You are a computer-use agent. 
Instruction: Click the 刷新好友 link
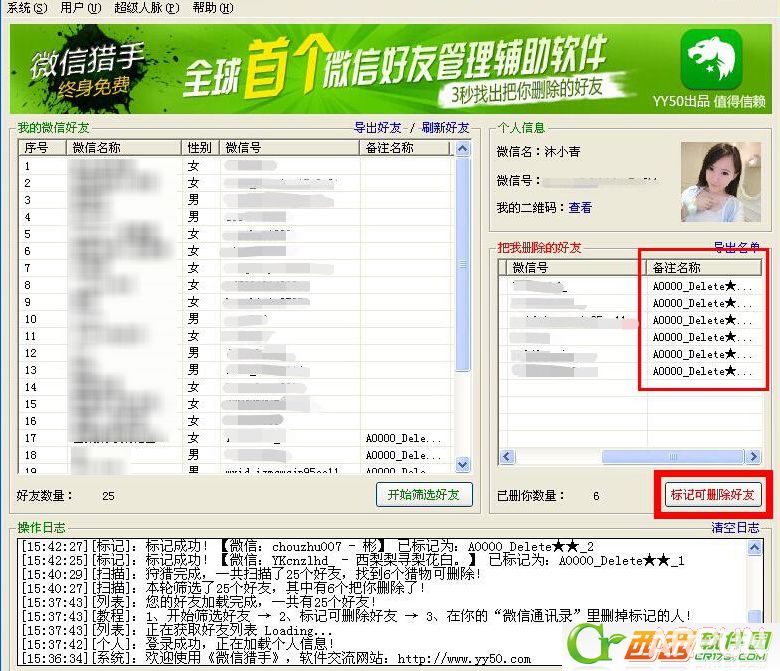[445, 128]
